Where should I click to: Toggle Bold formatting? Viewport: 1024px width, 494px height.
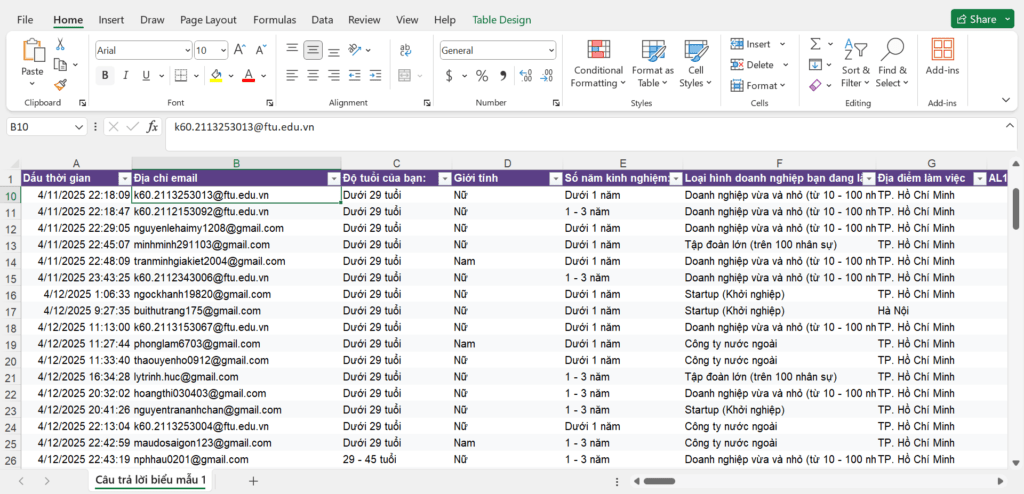(x=105, y=75)
